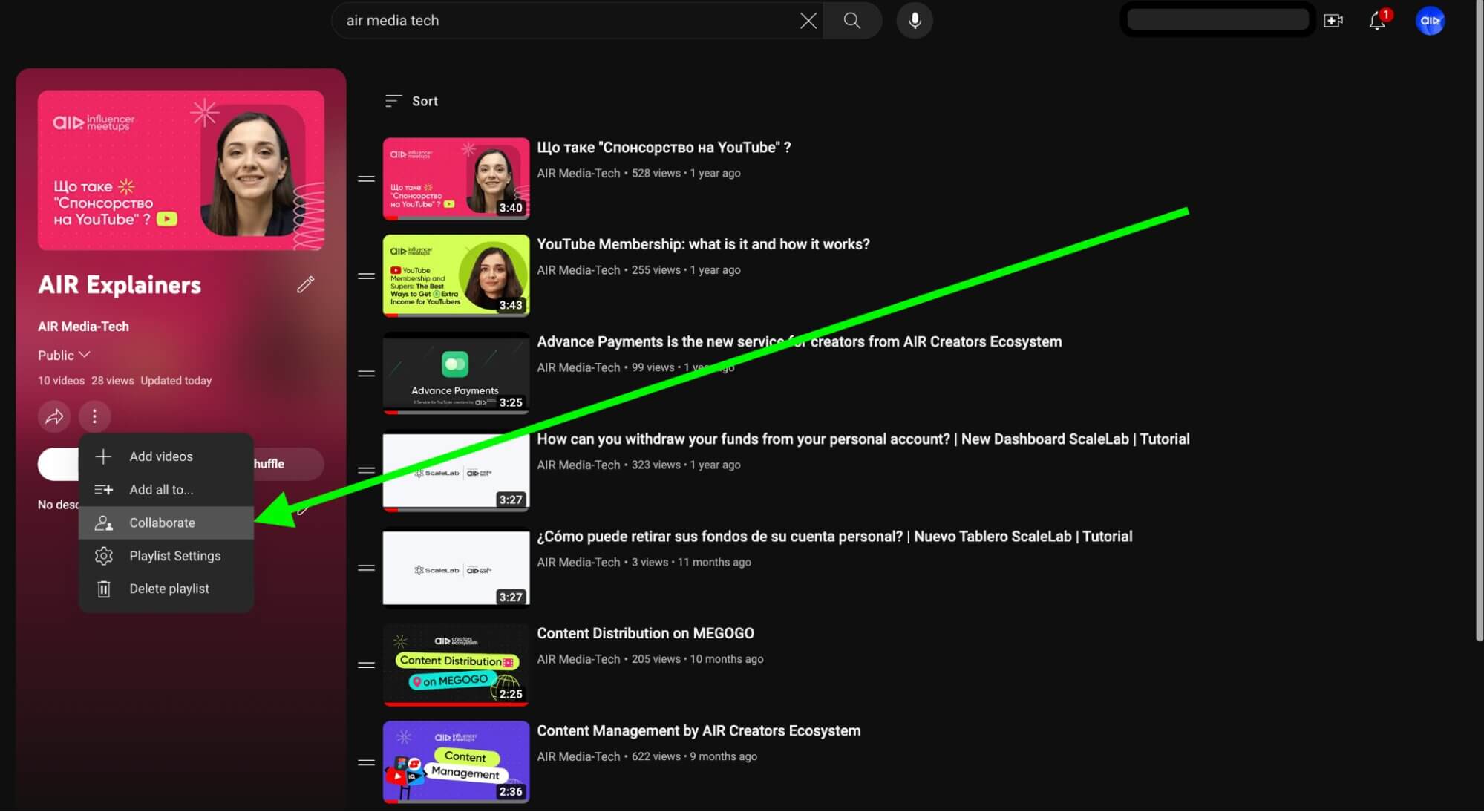The image size is (1484, 812).
Task: Choose Delete playlist from the menu
Action: coord(166,589)
